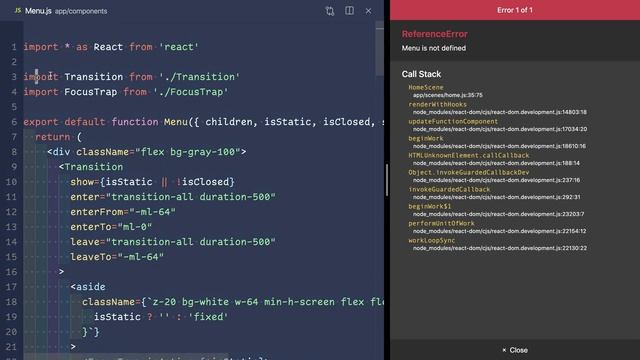
Task: Click the compare changes icon in editor header
Action: point(330,11)
